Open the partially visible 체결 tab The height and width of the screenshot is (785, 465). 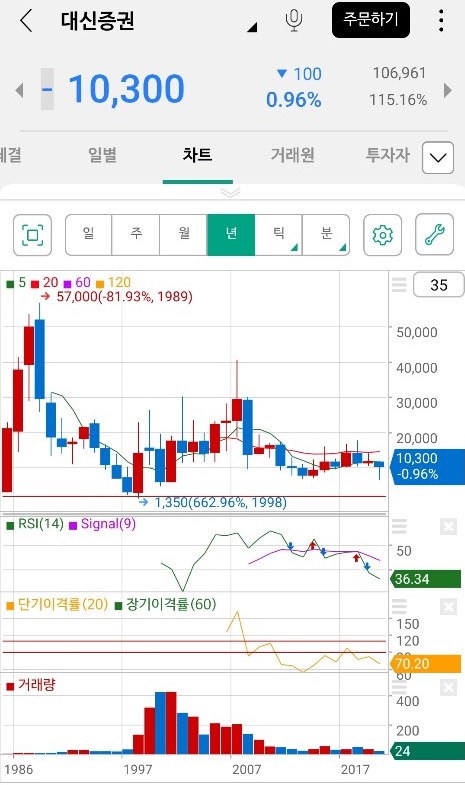pyautogui.click(x=11, y=155)
